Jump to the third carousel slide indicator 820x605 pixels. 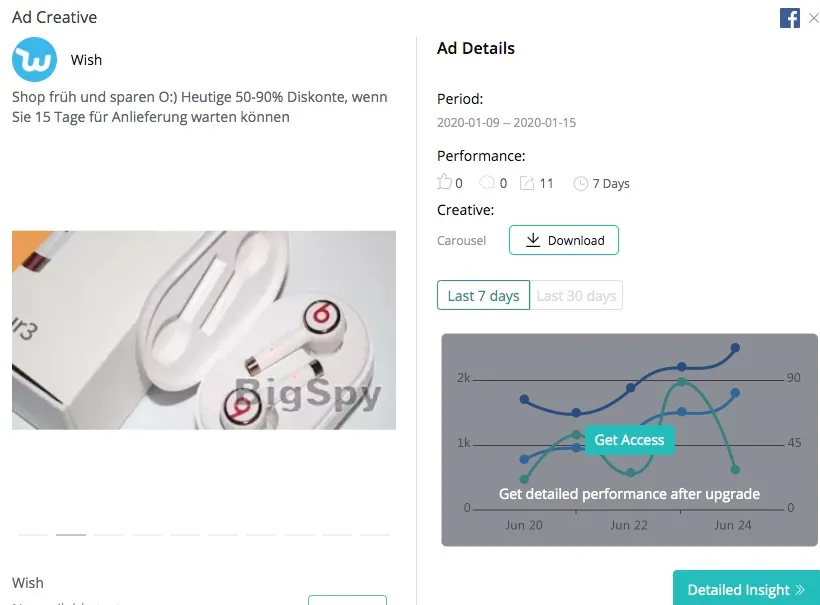(x=109, y=535)
